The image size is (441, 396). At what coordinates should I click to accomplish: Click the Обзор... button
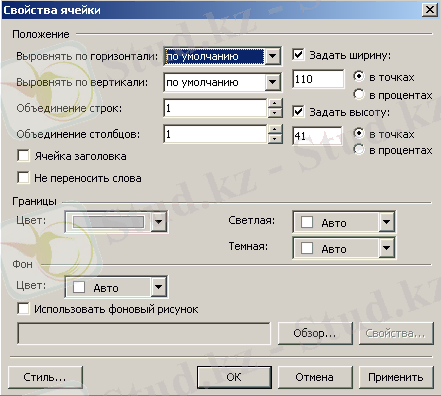coord(315,333)
